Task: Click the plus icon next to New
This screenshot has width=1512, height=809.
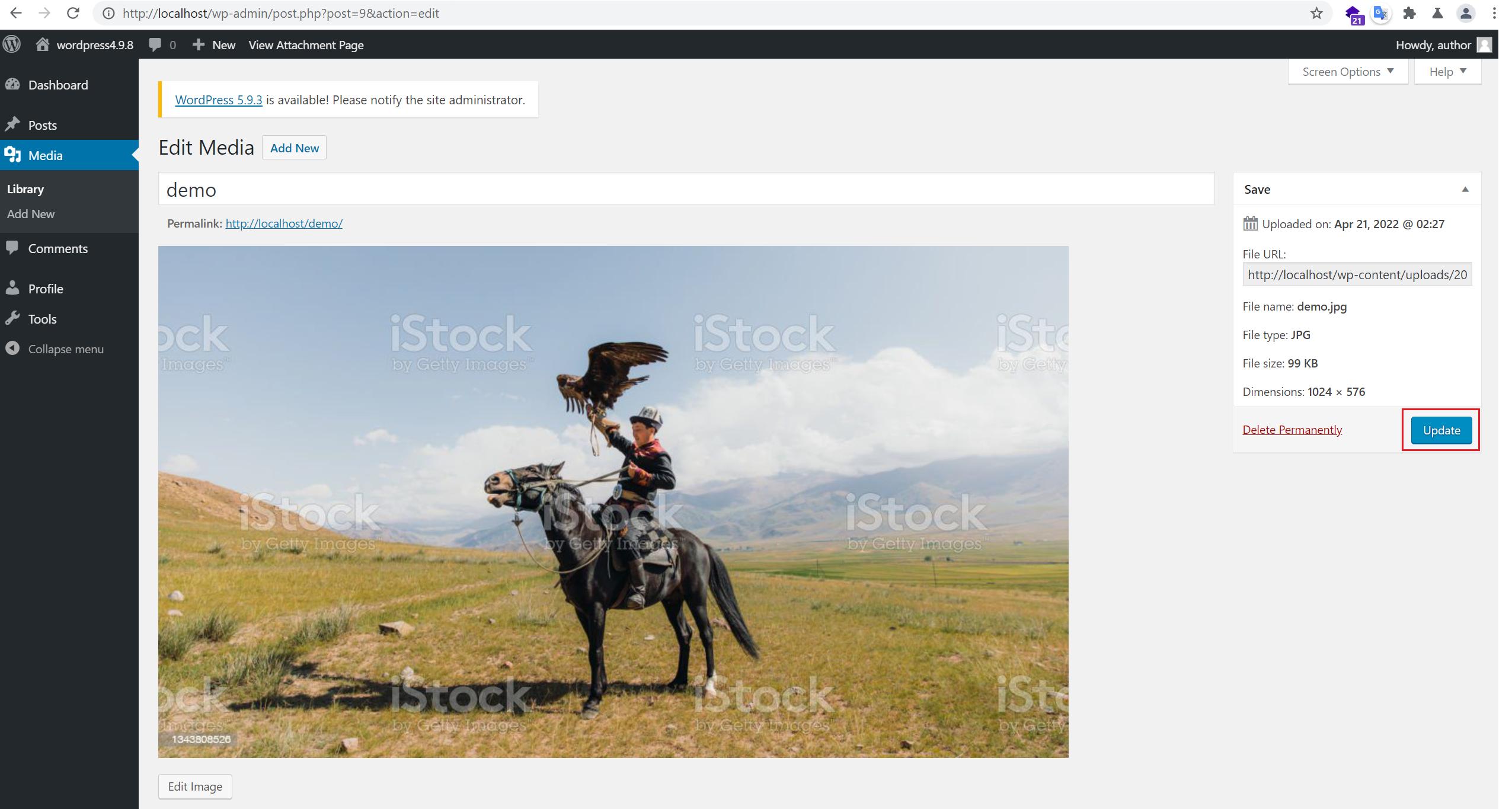Action: 198,45
